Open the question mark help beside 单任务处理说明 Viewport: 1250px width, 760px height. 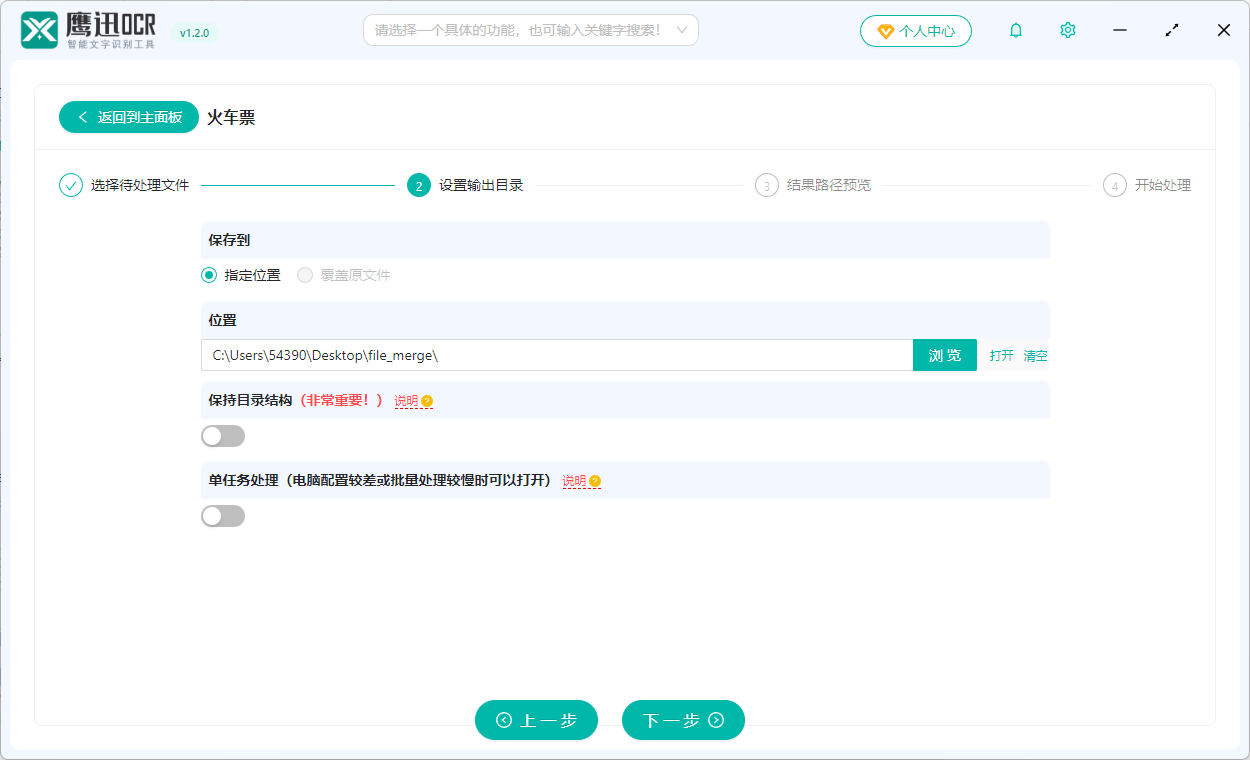click(x=595, y=481)
